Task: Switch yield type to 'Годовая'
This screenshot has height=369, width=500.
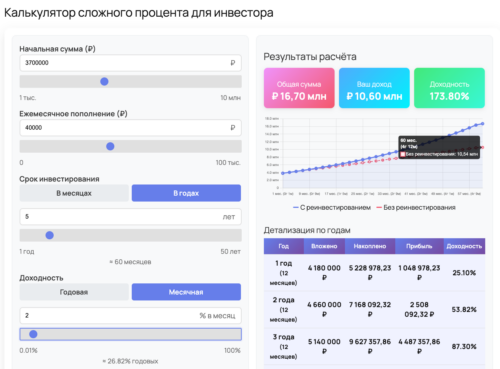Action: pyautogui.click(x=74, y=292)
